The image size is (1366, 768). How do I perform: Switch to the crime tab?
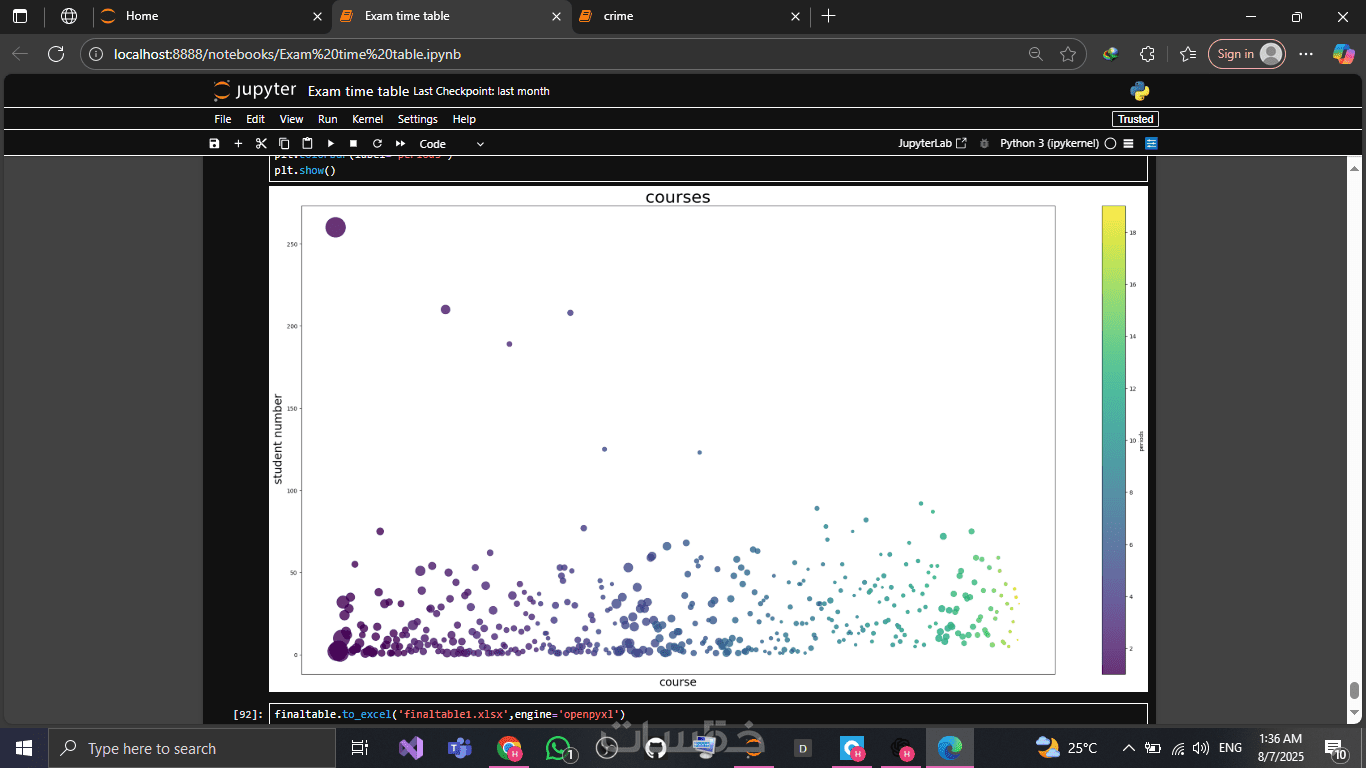[618, 16]
